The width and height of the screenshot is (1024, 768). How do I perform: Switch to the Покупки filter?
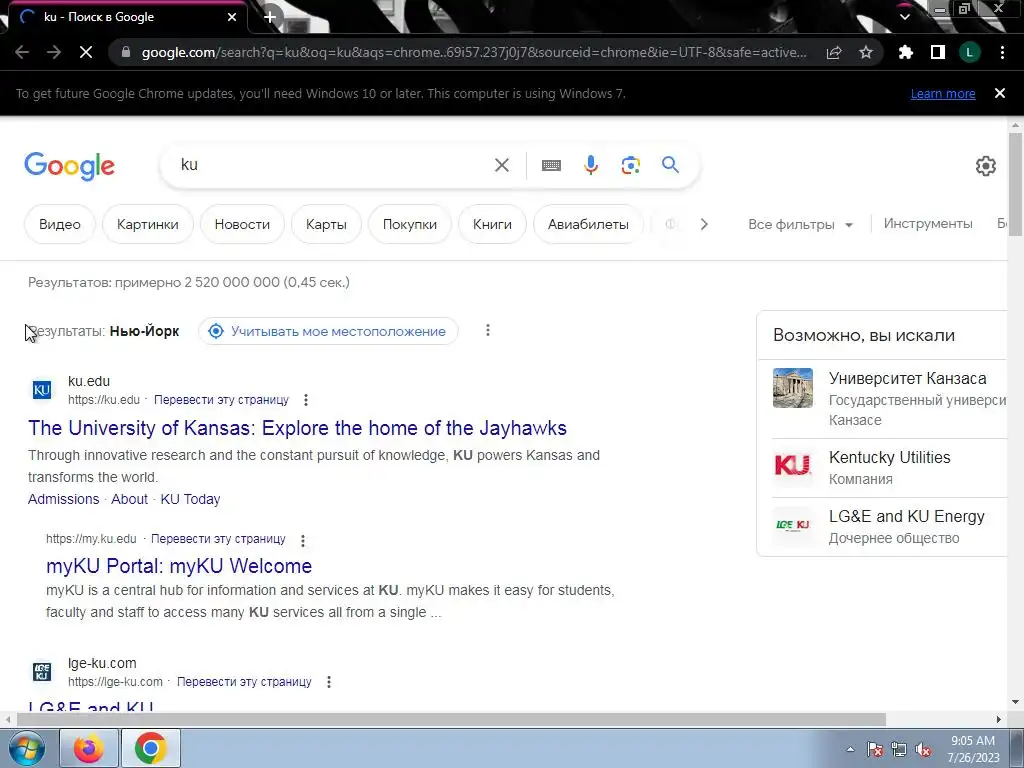point(409,224)
